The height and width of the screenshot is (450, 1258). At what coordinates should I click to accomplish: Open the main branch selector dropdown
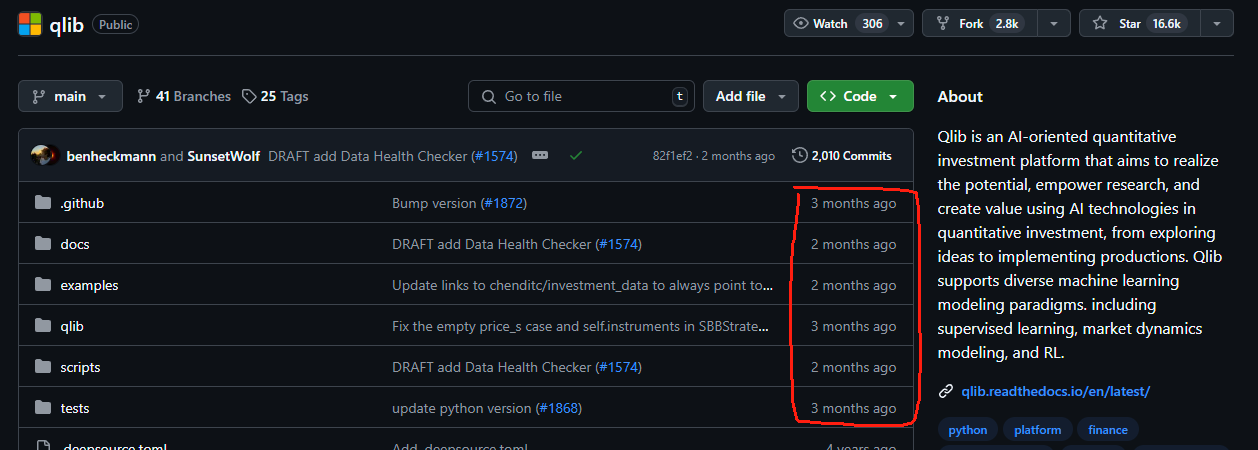[70, 96]
